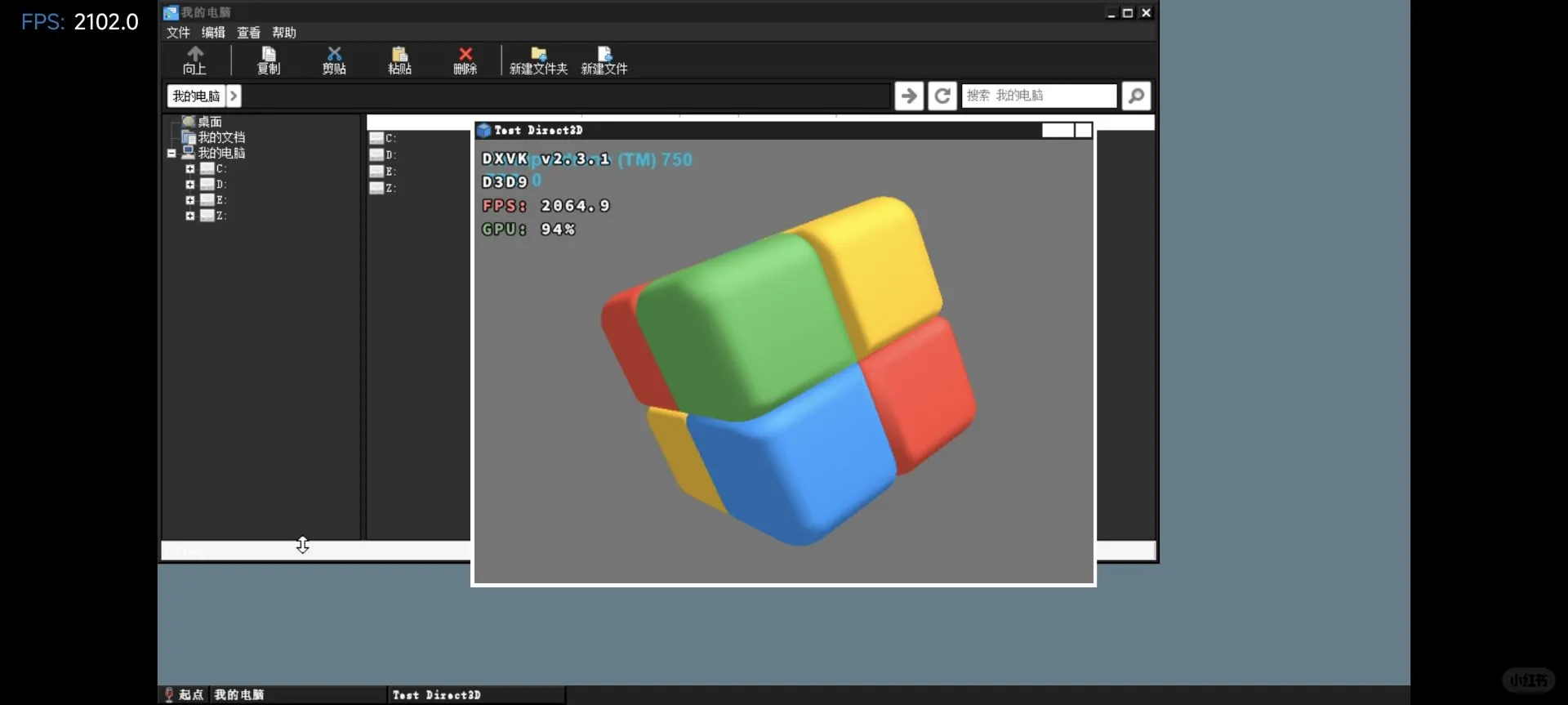Click the 粘贴 (Paste) toolbar icon
The width and height of the screenshot is (1568, 705).
click(399, 60)
